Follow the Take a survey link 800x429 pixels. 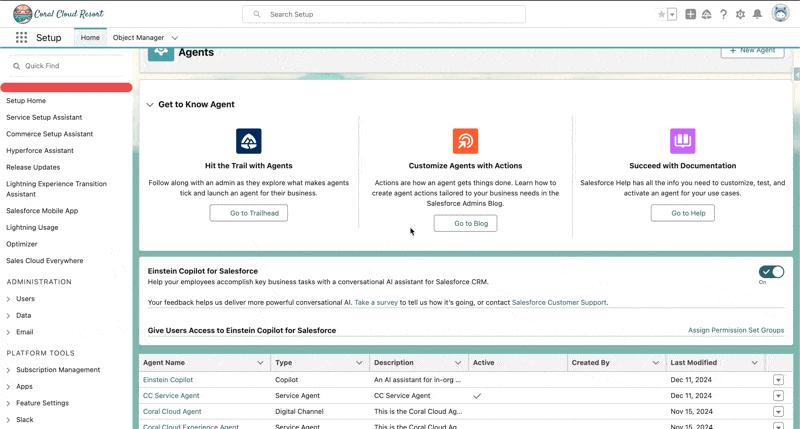(x=376, y=302)
